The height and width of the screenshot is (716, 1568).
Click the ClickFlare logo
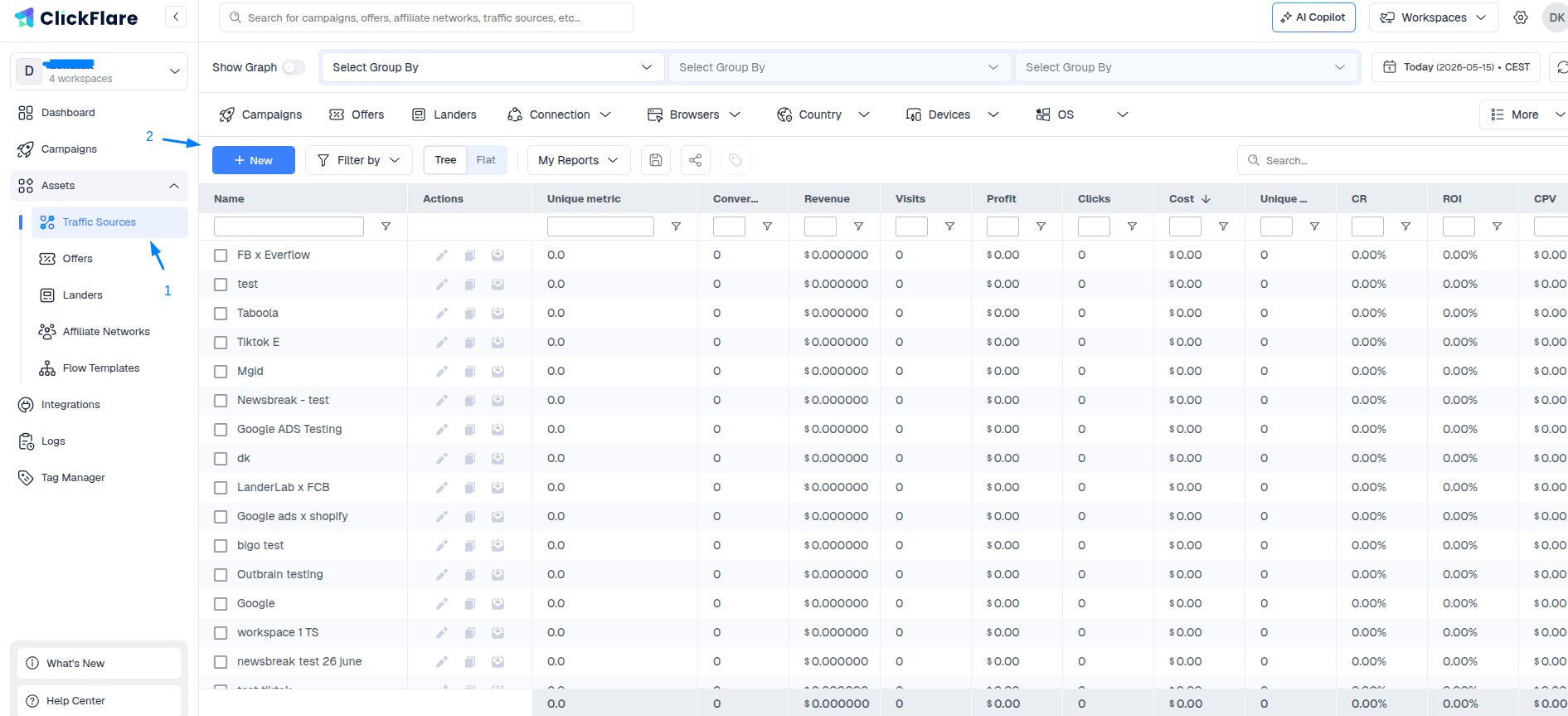[x=76, y=17]
